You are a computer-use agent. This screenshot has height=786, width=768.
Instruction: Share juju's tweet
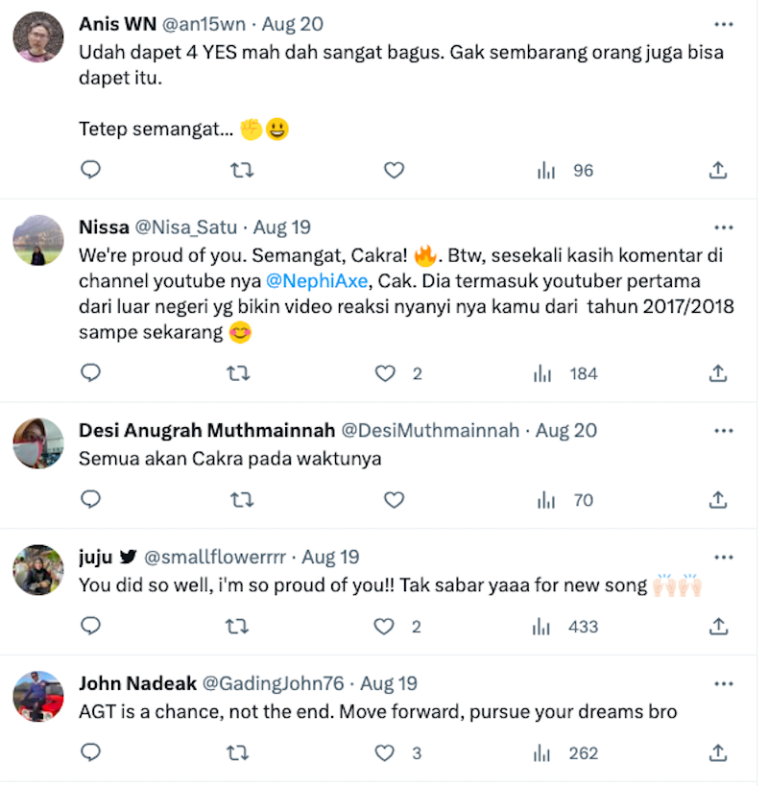(718, 626)
